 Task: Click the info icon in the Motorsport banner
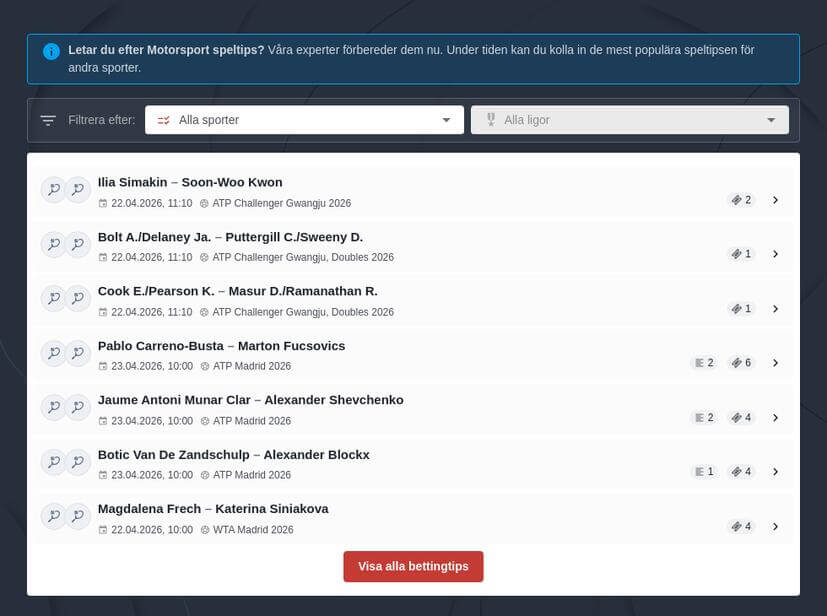[x=51, y=51]
